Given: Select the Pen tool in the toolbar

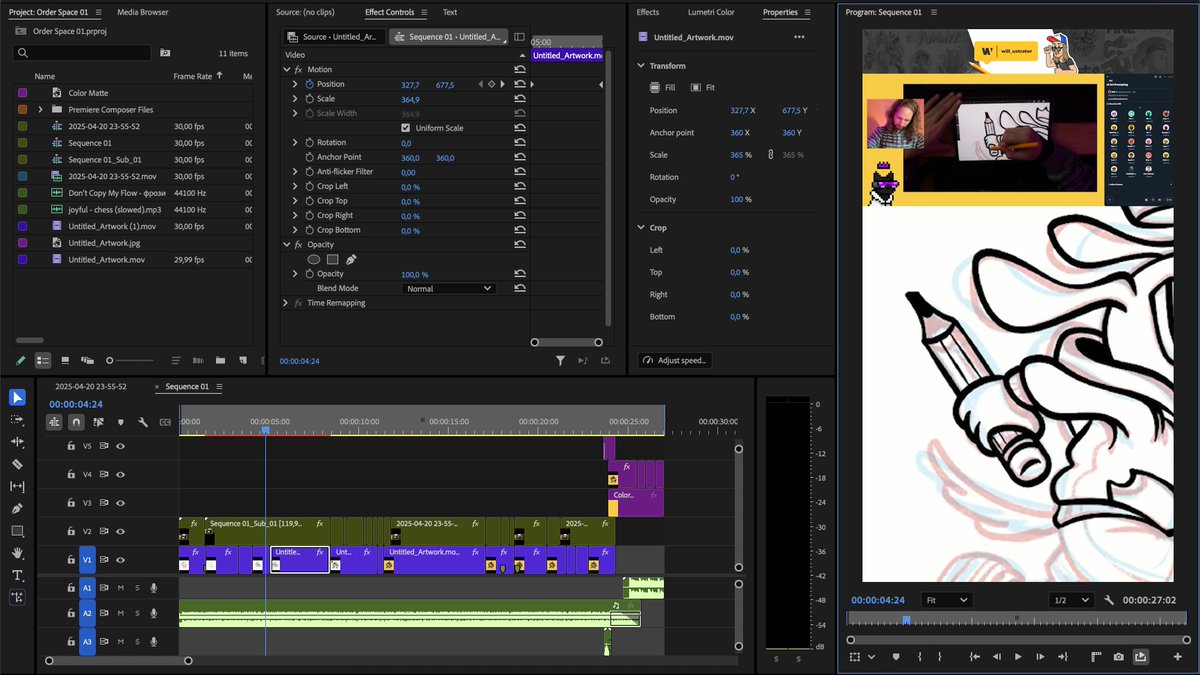Looking at the screenshot, I should tap(17, 508).
